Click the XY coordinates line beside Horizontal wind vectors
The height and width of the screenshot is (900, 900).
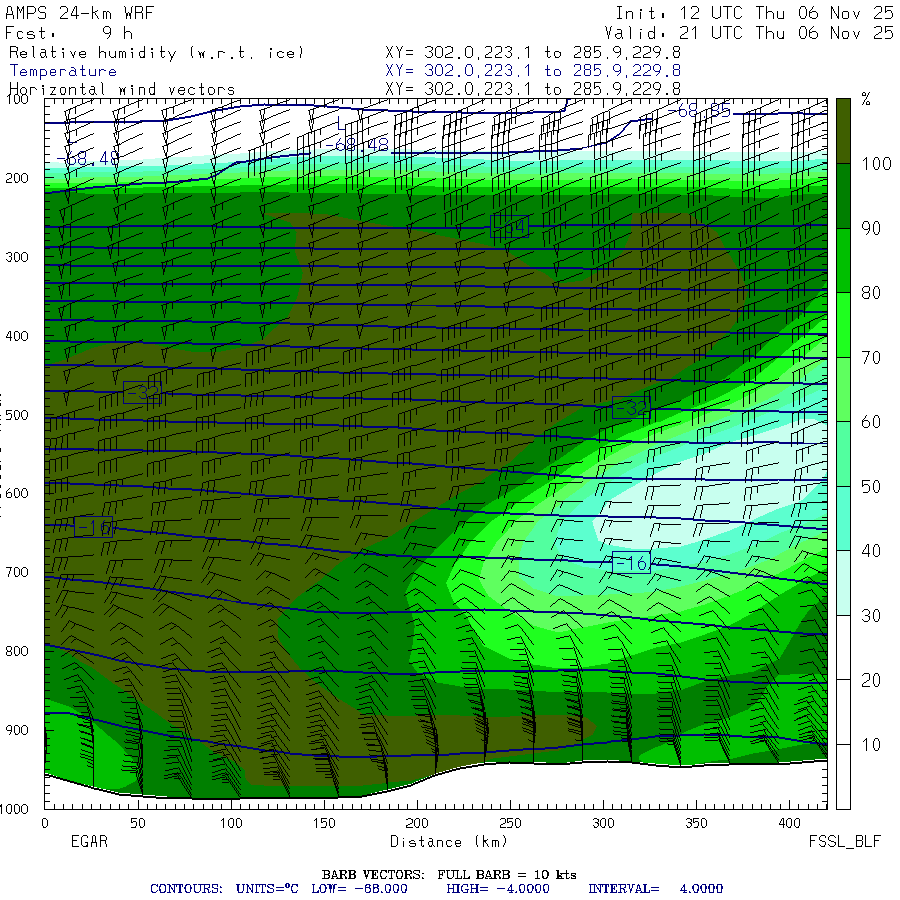click(533, 89)
